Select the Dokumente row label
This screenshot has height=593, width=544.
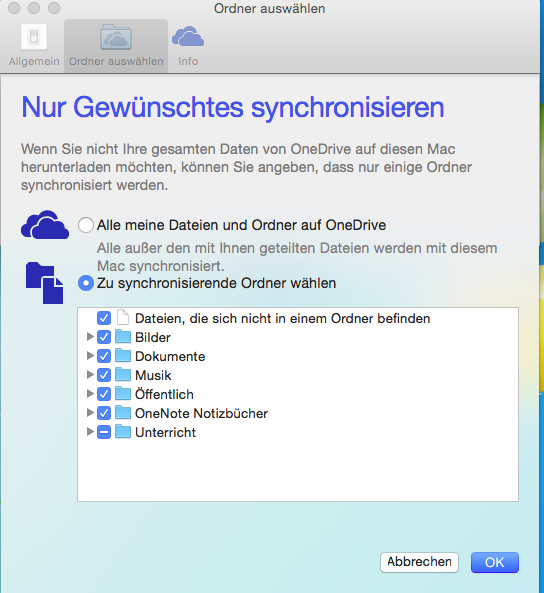[170, 356]
